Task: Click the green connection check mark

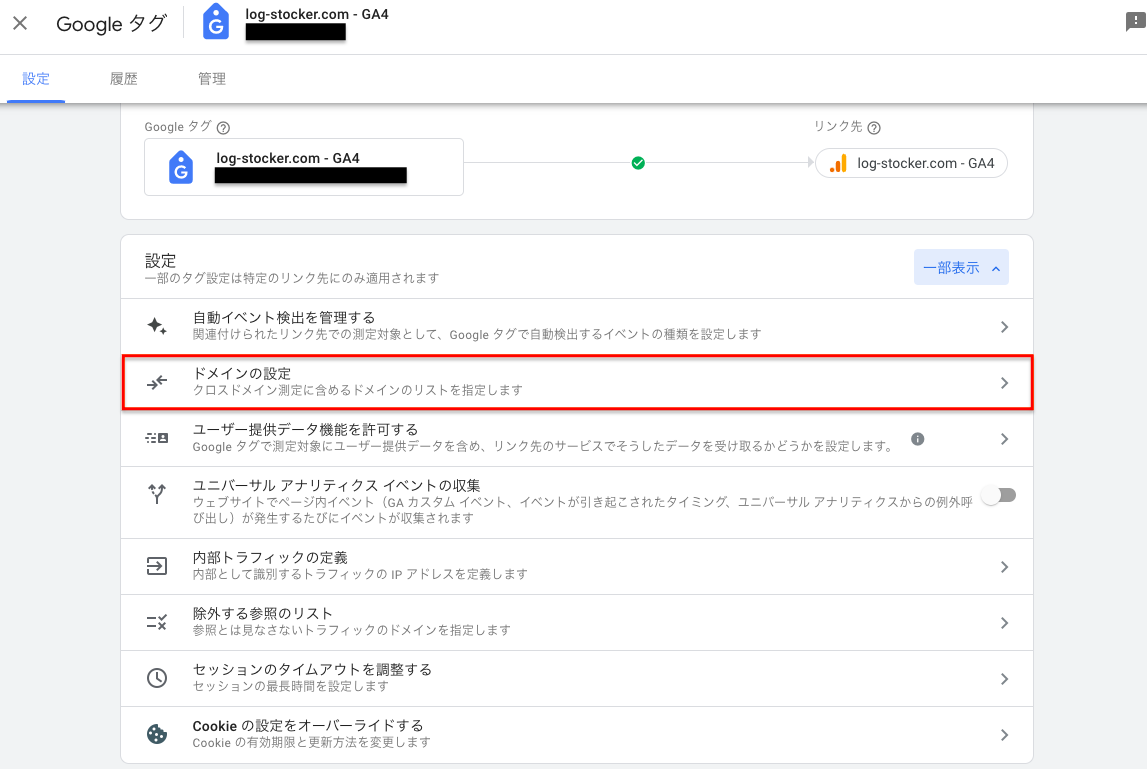Action: [x=638, y=163]
